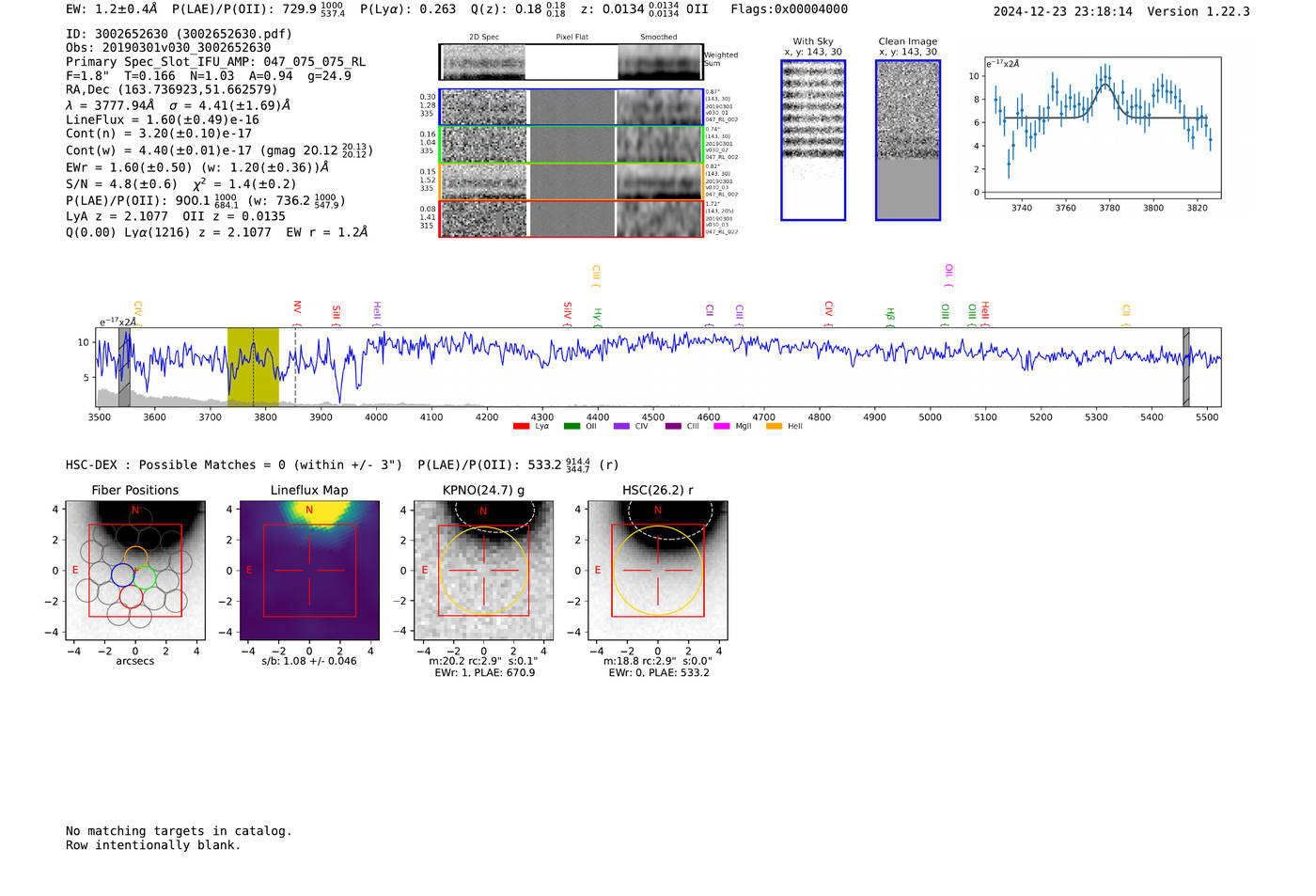
Task: Select the With Sky image panel
Action: [x=813, y=140]
